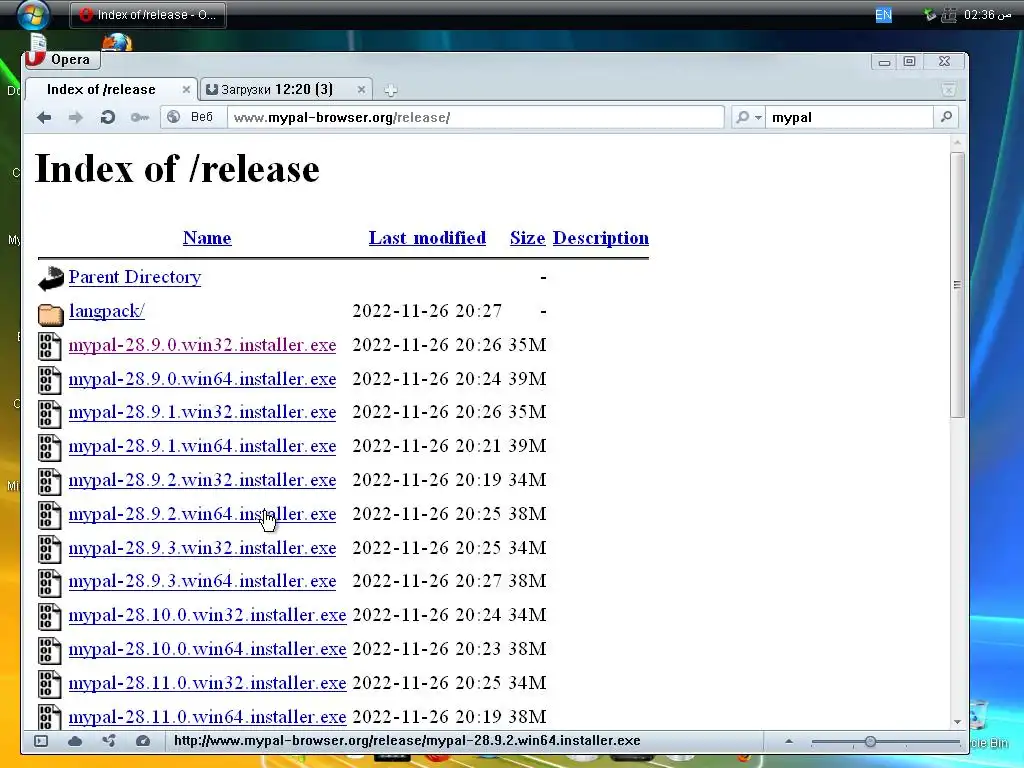Download mypal-28.11.0.win32.installer.exe
Viewport: 1024px width, 768px height.
(208, 683)
